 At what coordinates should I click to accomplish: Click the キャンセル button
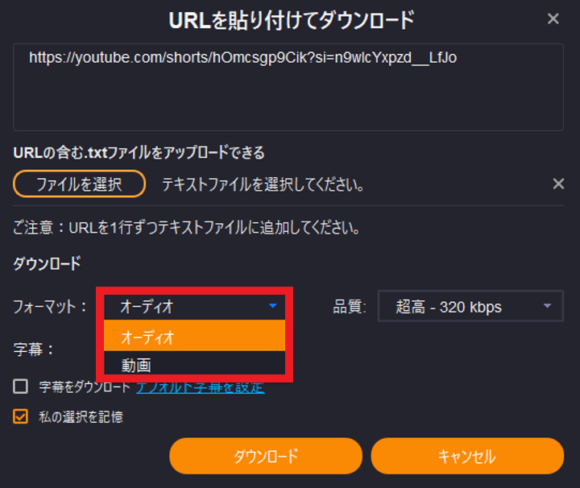click(467, 456)
